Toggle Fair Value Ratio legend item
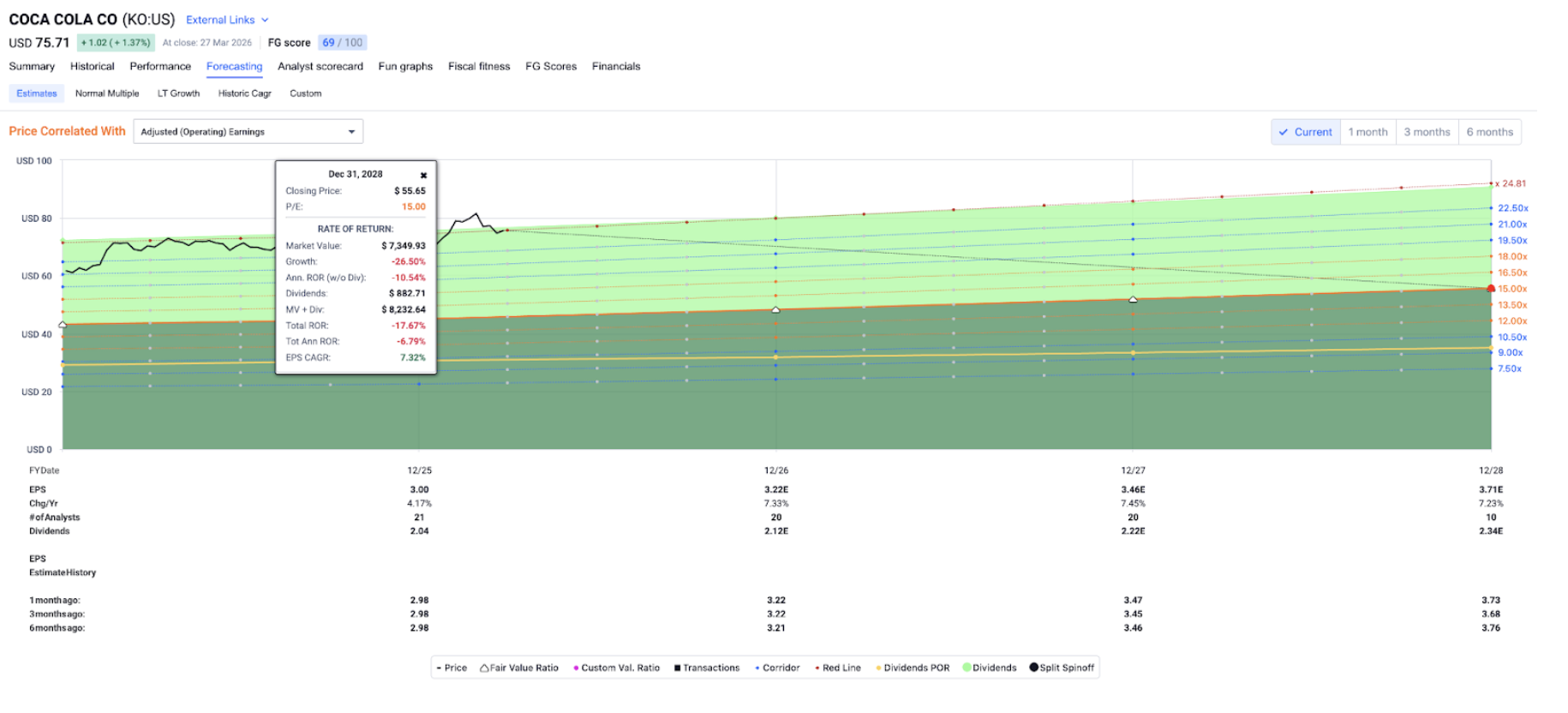 (x=519, y=668)
